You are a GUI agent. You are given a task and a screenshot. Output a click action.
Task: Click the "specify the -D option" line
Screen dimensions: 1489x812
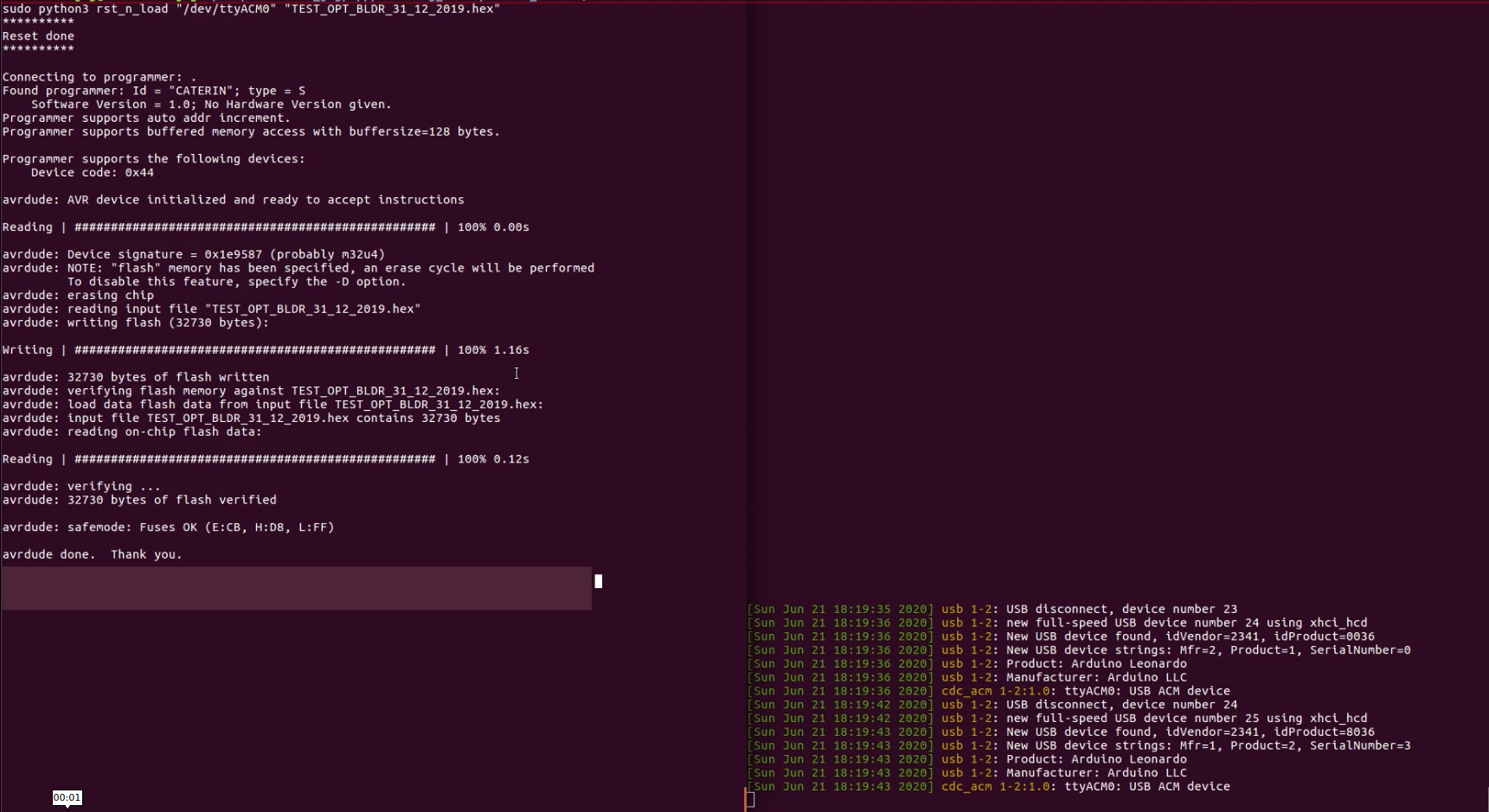click(x=236, y=282)
